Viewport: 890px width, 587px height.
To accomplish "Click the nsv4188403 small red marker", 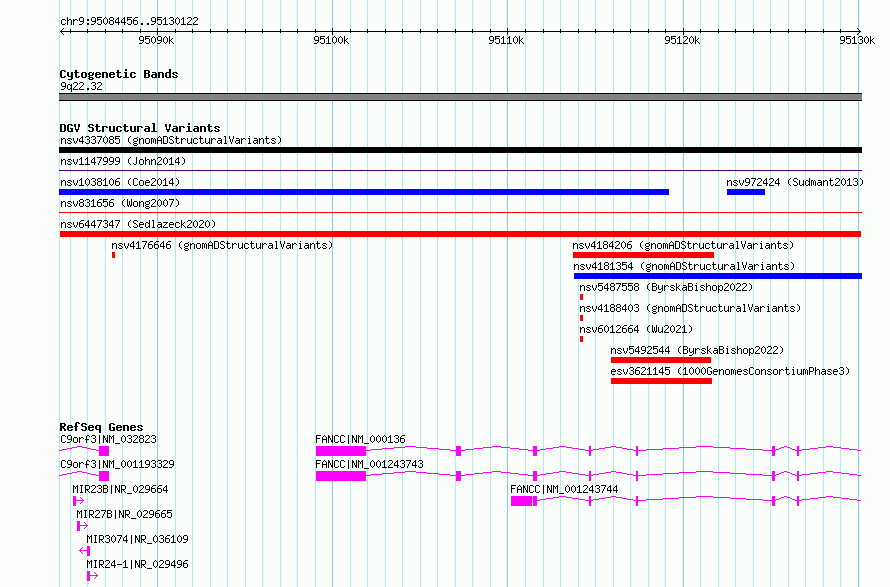I will click(581, 318).
